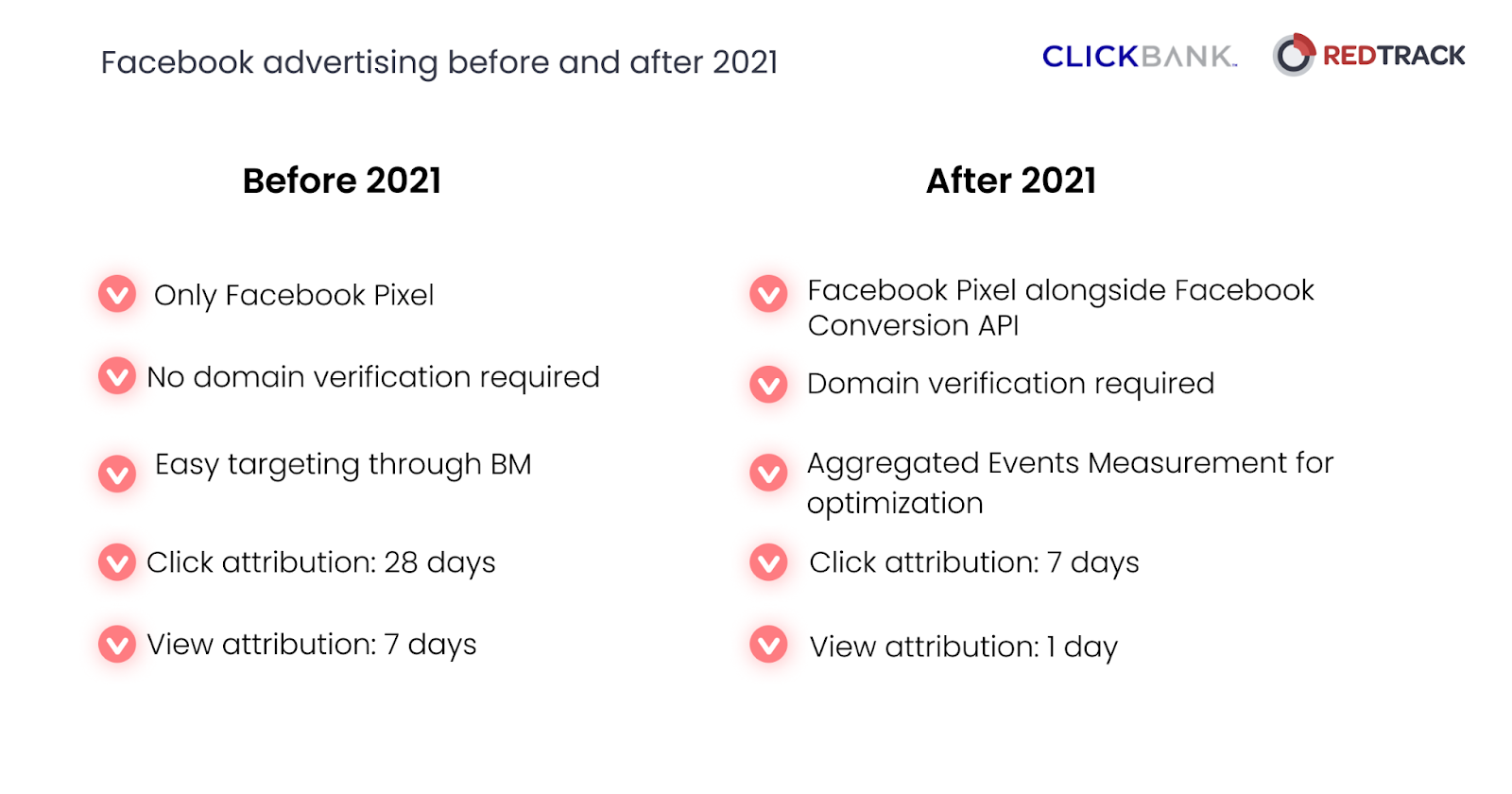Image resolution: width=1512 pixels, height=794 pixels.
Task: Select bullet beside View attribution: 7 days
Action: [117, 645]
